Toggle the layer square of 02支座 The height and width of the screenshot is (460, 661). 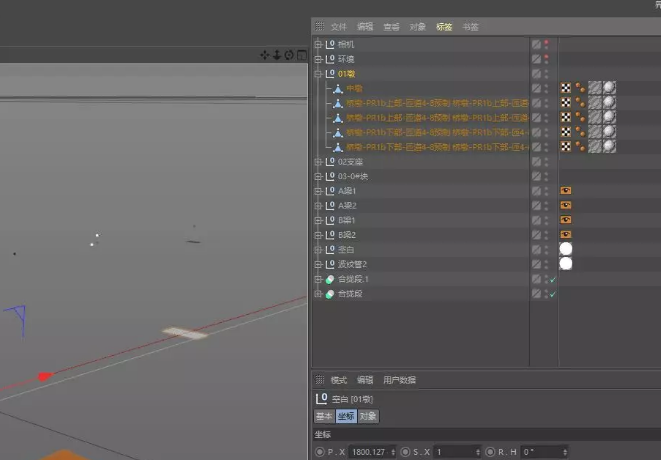click(536, 161)
